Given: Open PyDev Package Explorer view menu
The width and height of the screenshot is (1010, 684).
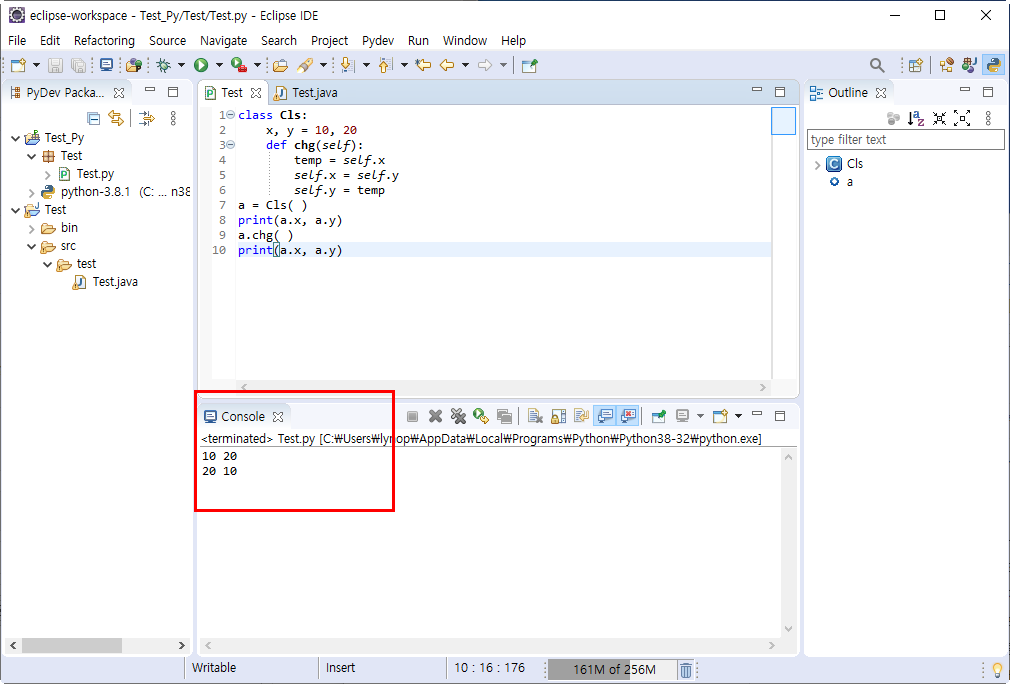Looking at the screenshot, I should (x=173, y=119).
